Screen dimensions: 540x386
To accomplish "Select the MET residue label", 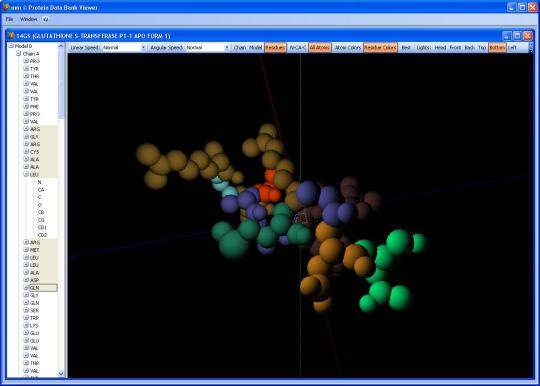I will pos(34,250).
